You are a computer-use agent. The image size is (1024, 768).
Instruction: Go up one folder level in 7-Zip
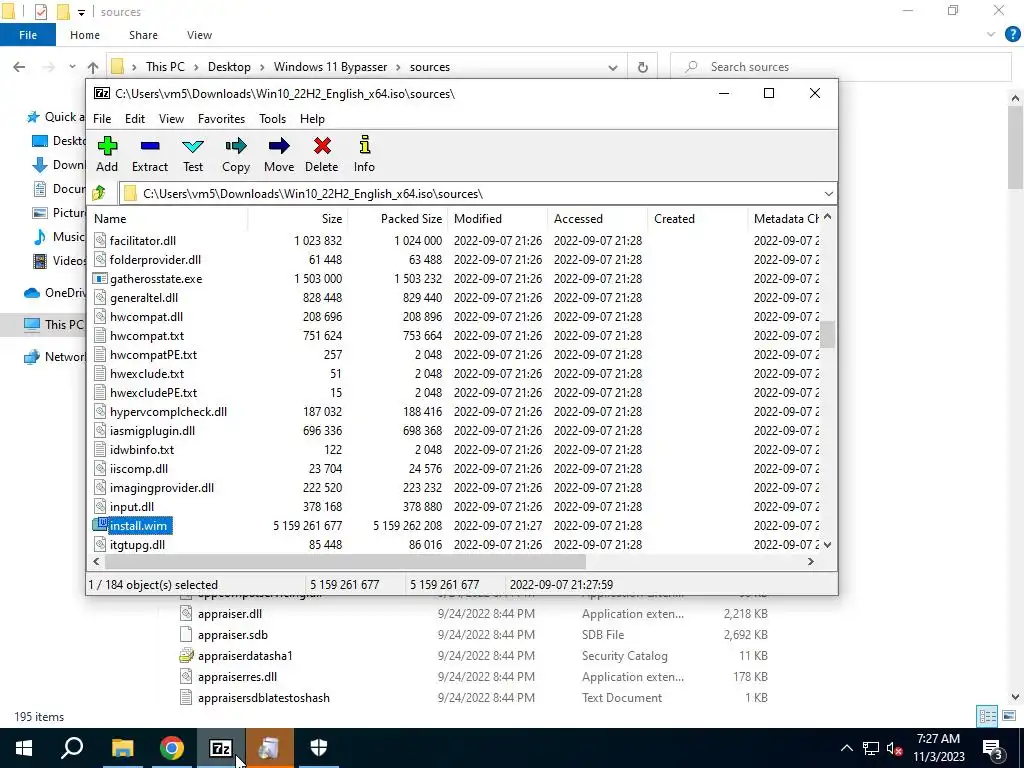click(99, 193)
